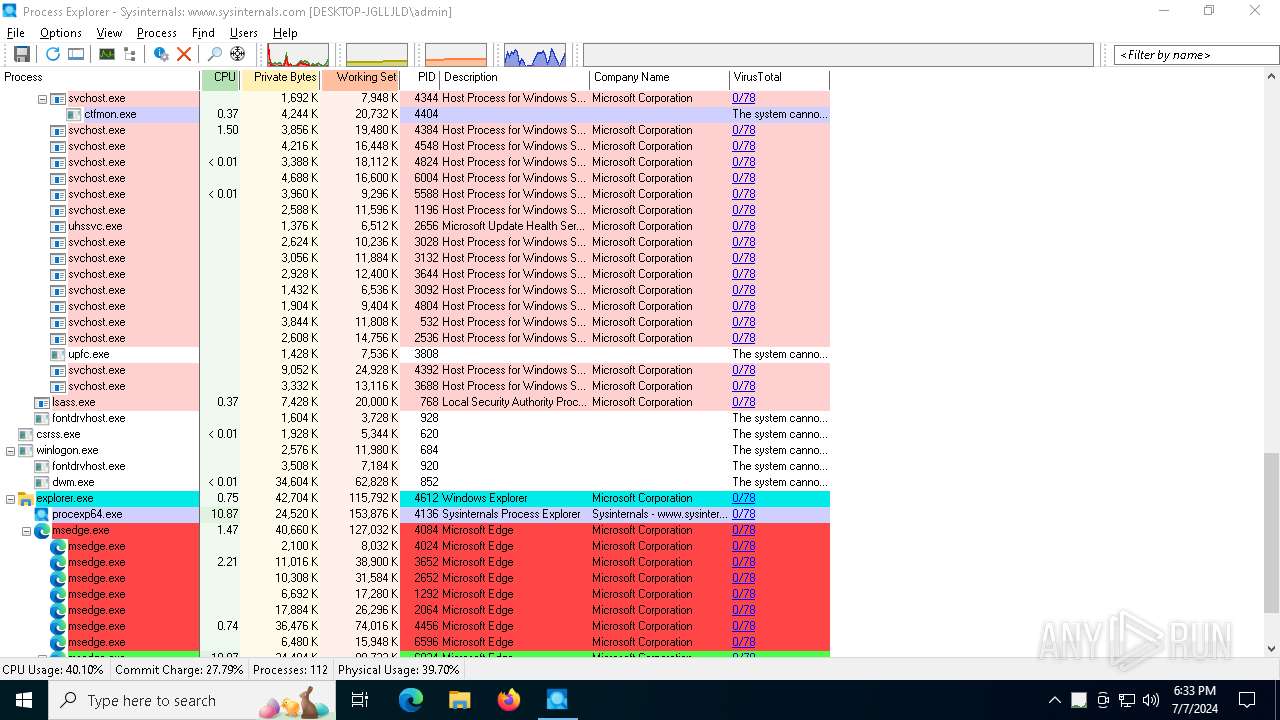This screenshot has height=720, width=1280.
Task: Click the msedge.exe PID 4456 icon
Action: coord(58,626)
